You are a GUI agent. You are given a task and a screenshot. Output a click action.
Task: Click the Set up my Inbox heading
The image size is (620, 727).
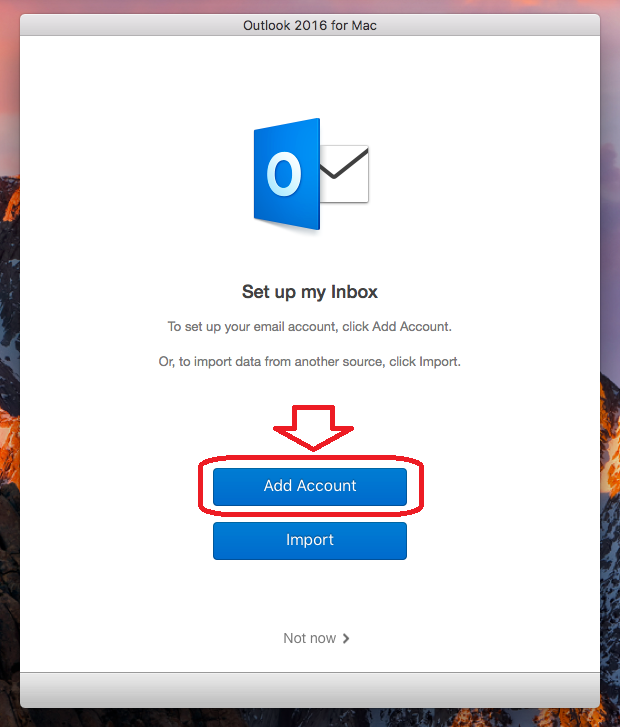click(310, 292)
